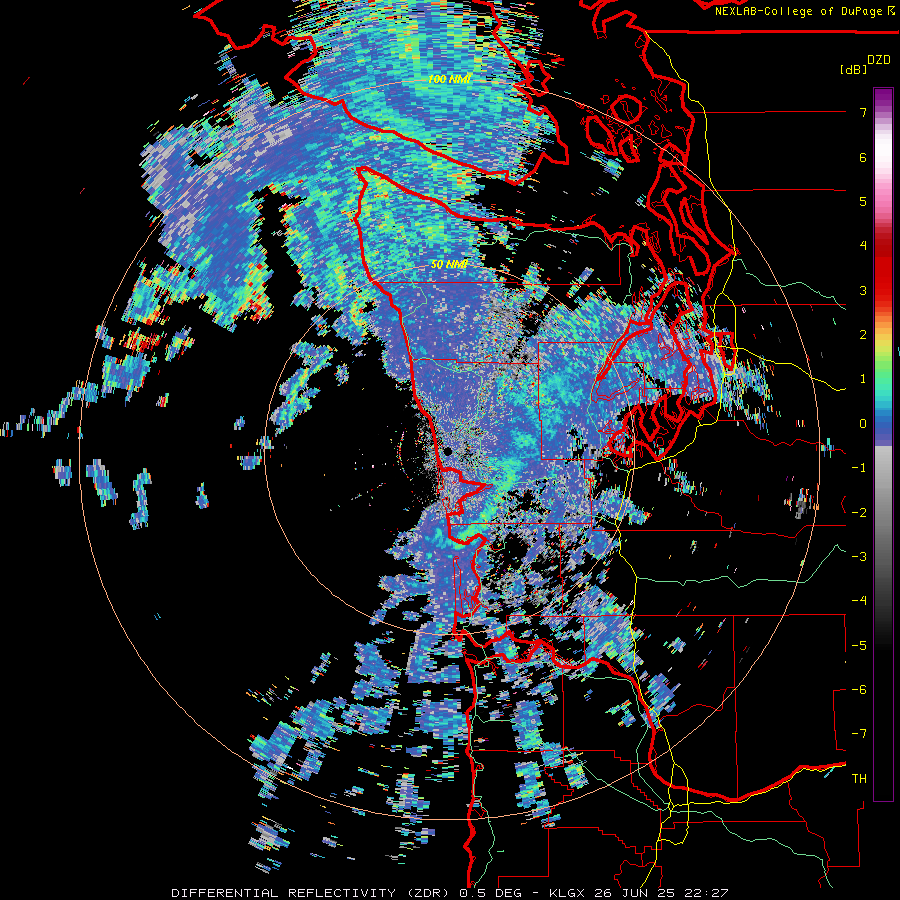Click the DIFFERENTIAL REFLECTIVITY (ZDR) caption text

coord(312,893)
